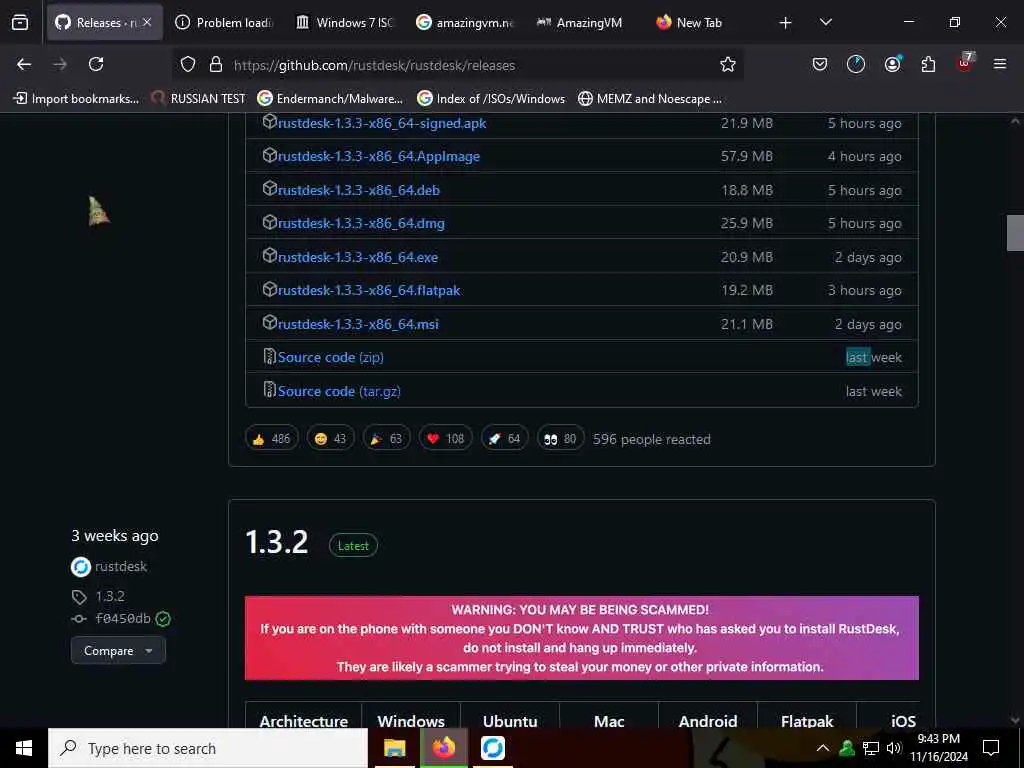Save the page to Pocket
This screenshot has width=1024, height=768.
(820, 64)
